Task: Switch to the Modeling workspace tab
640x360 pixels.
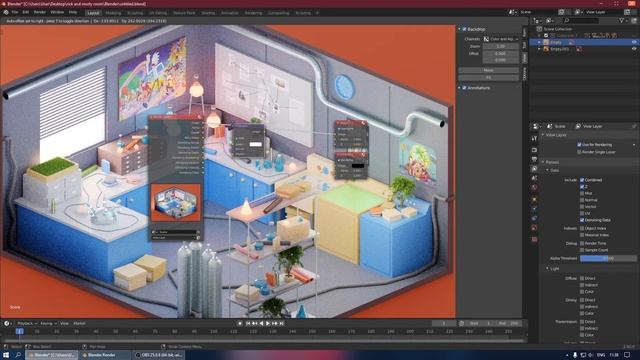Action: click(x=113, y=13)
